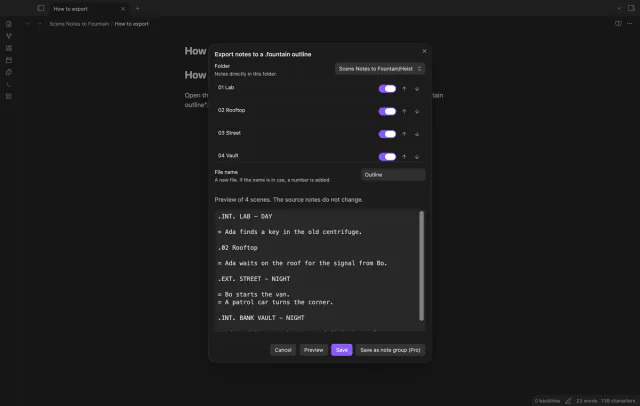Add a new tab with plus
This screenshot has height=406, width=640.
(x=138, y=8)
